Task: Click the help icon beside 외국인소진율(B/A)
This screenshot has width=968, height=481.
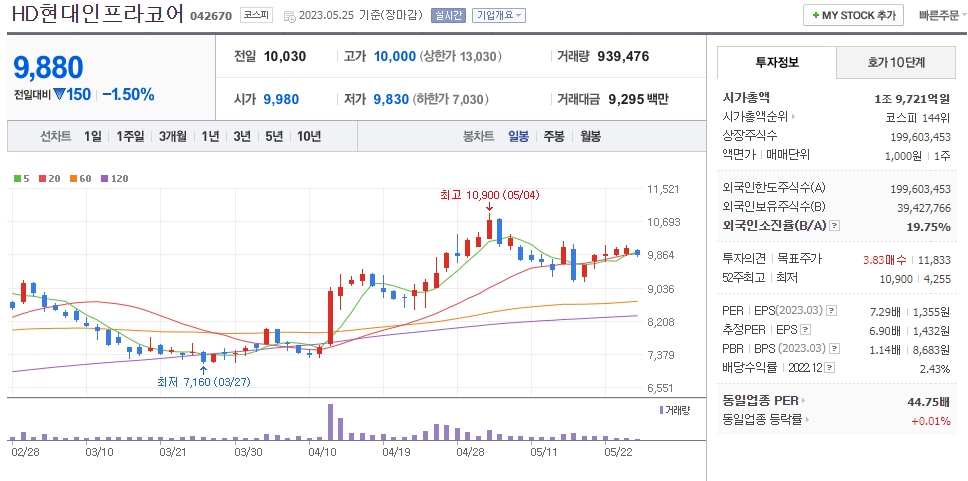Action: pos(834,226)
